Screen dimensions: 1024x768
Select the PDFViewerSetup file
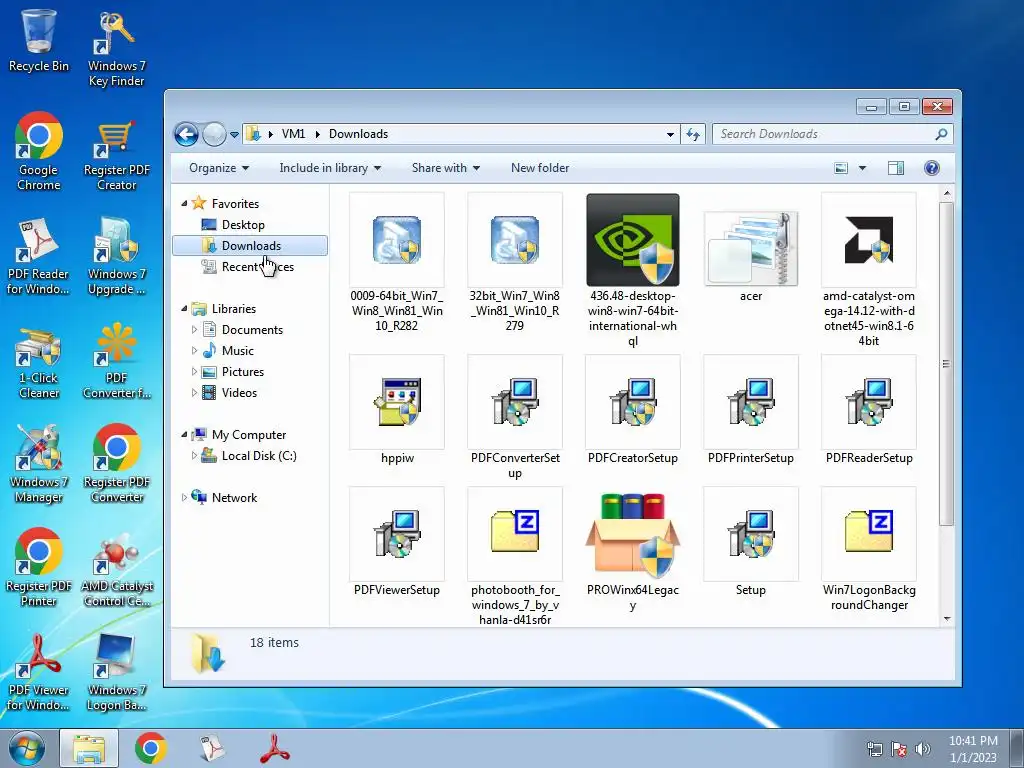click(397, 542)
